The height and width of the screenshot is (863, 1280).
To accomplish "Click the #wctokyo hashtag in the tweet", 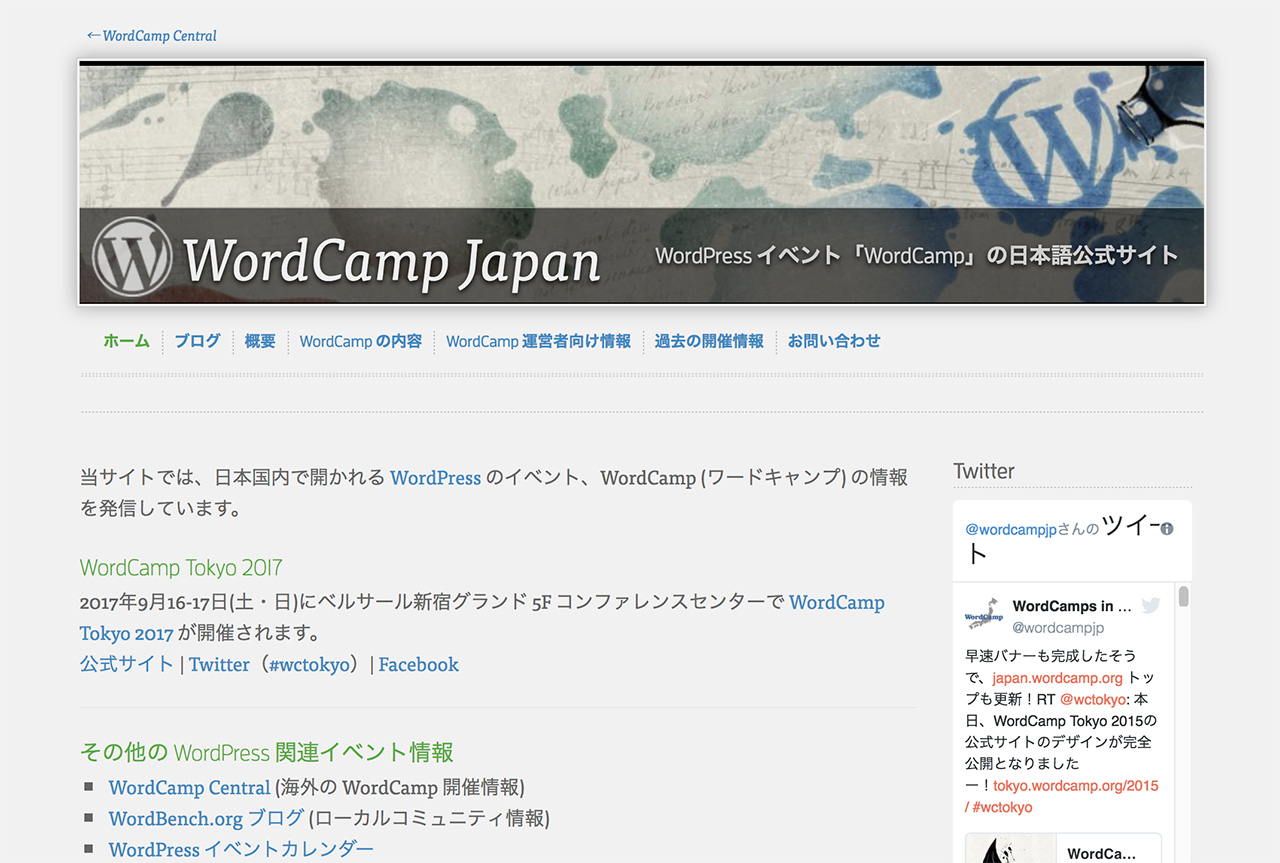I will point(1004,807).
